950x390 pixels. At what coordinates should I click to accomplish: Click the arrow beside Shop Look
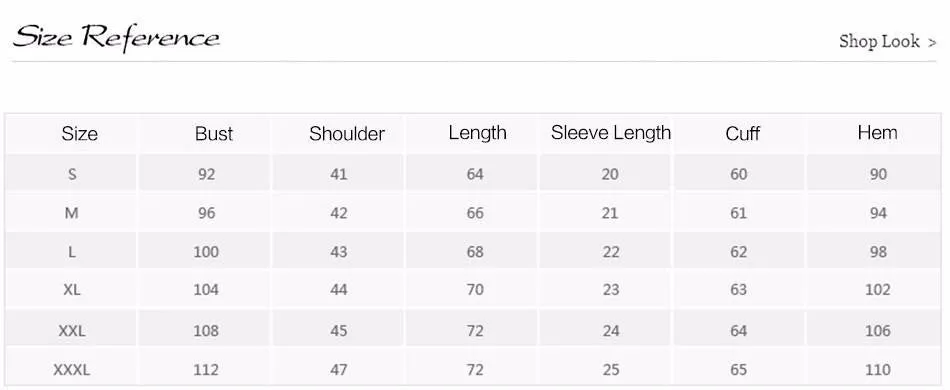pyautogui.click(x=932, y=42)
